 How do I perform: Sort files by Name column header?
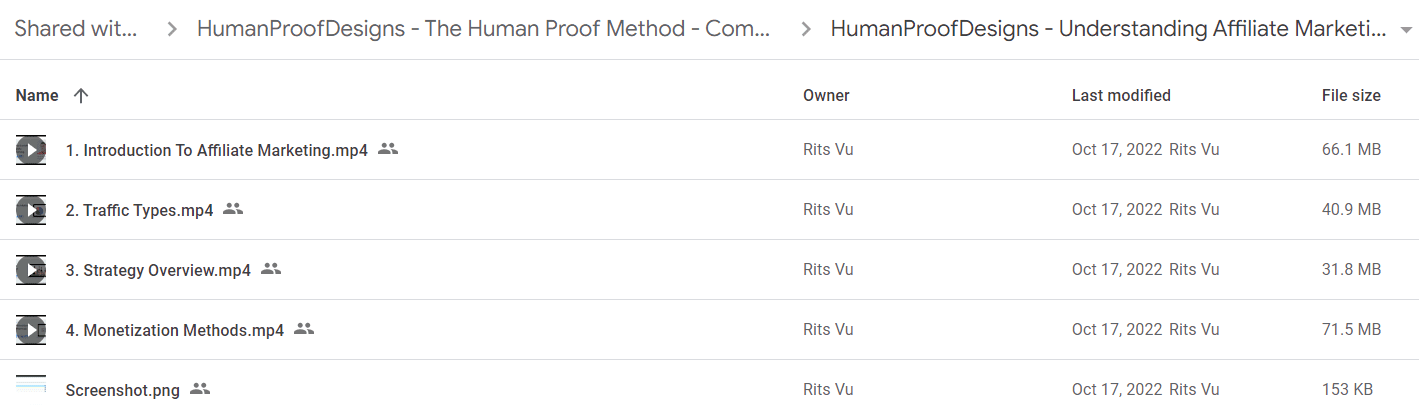(x=37, y=96)
